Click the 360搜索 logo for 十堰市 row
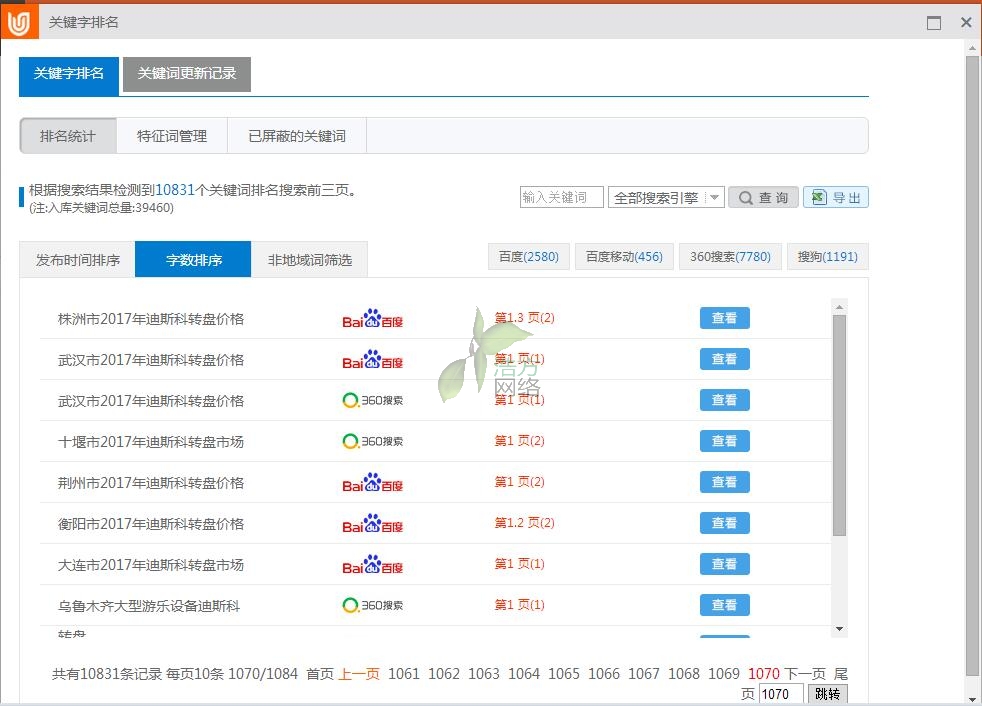Viewport: 982px width, 706px height. 372,441
